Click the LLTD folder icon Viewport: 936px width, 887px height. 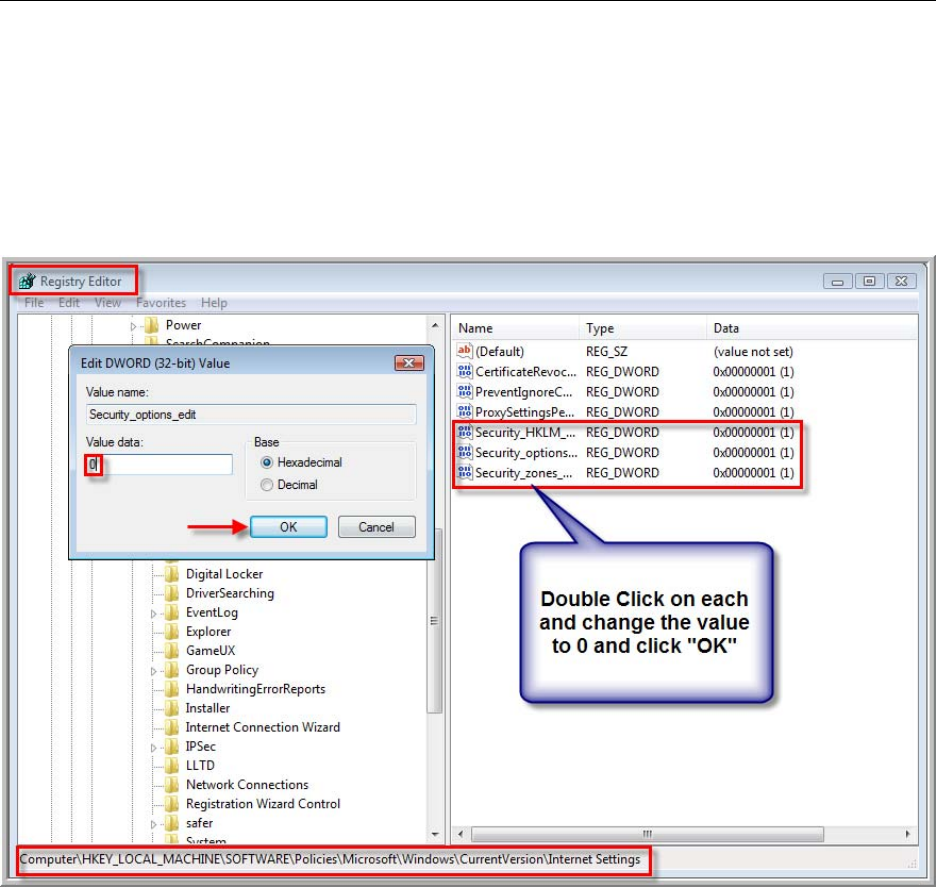click(172, 765)
